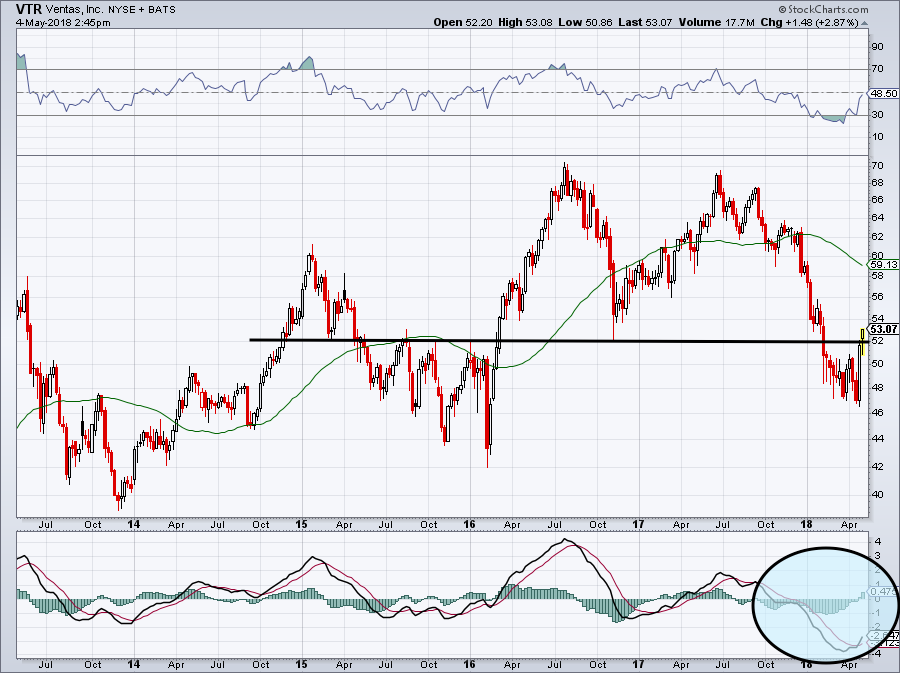This screenshot has height=673, width=900.
Task: Click the Open 52.20 quote value
Action: (x=461, y=22)
